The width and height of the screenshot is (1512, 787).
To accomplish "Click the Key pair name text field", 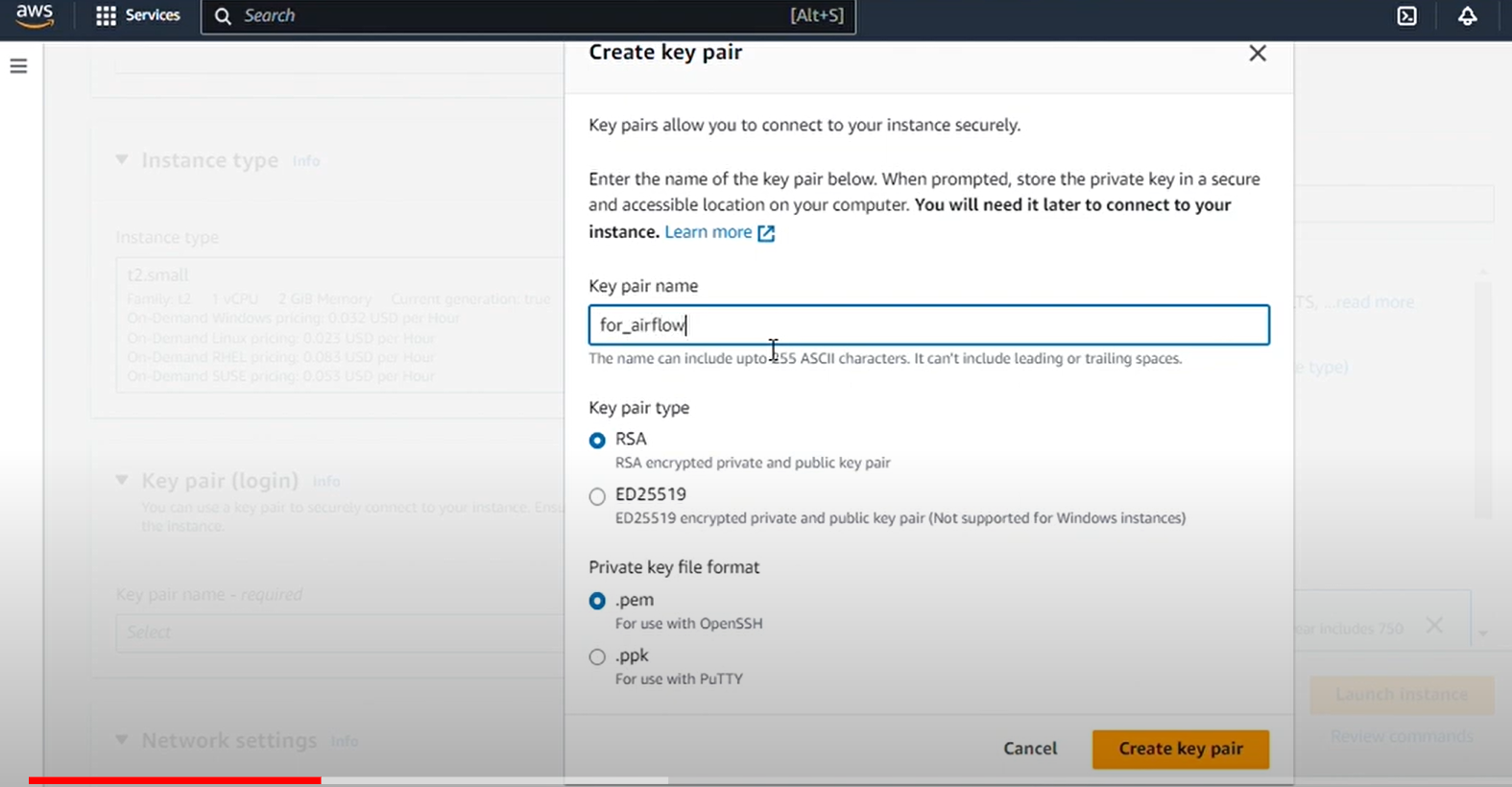I will [927, 325].
